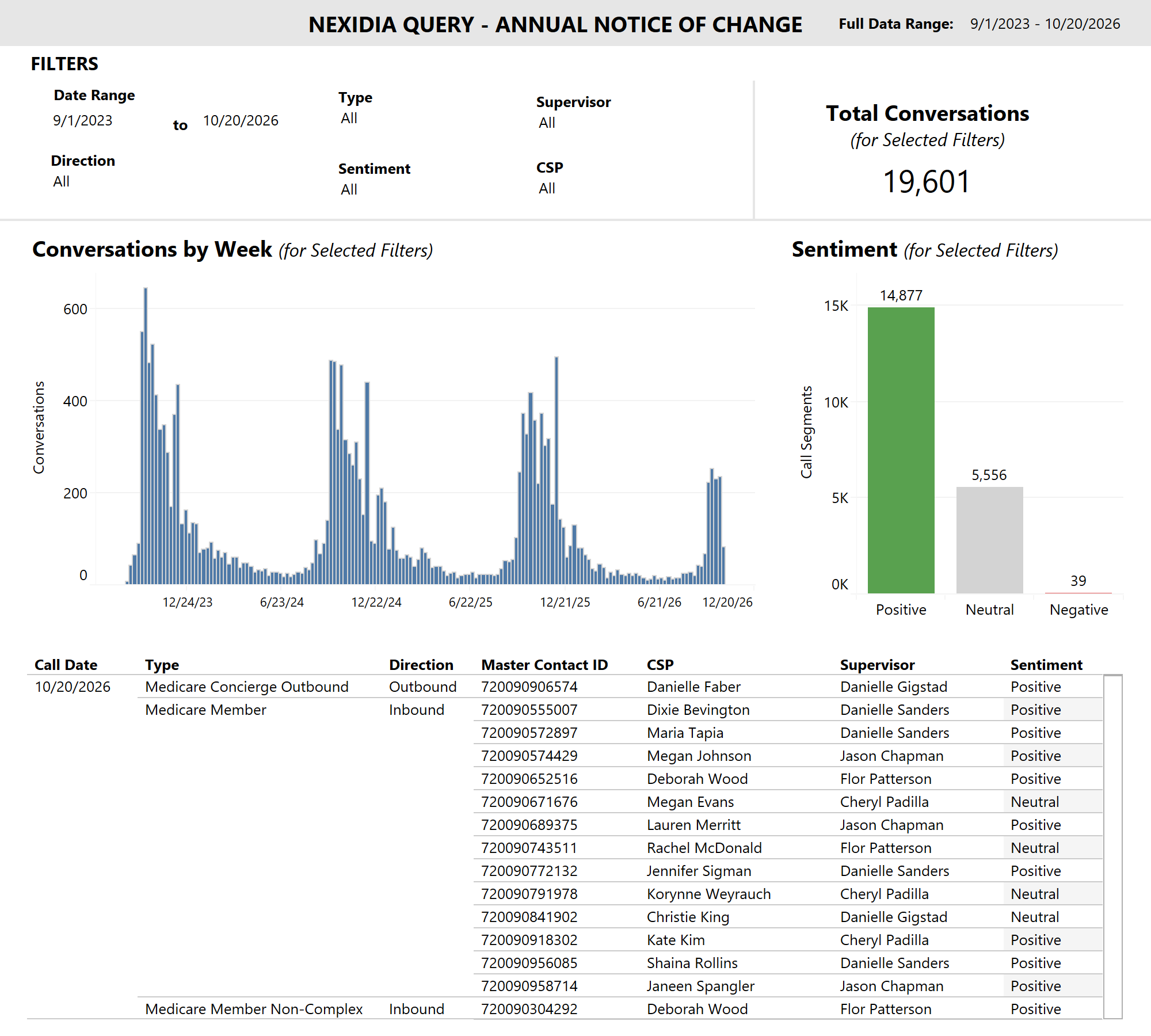Click the CSP column header in table

click(x=660, y=665)
